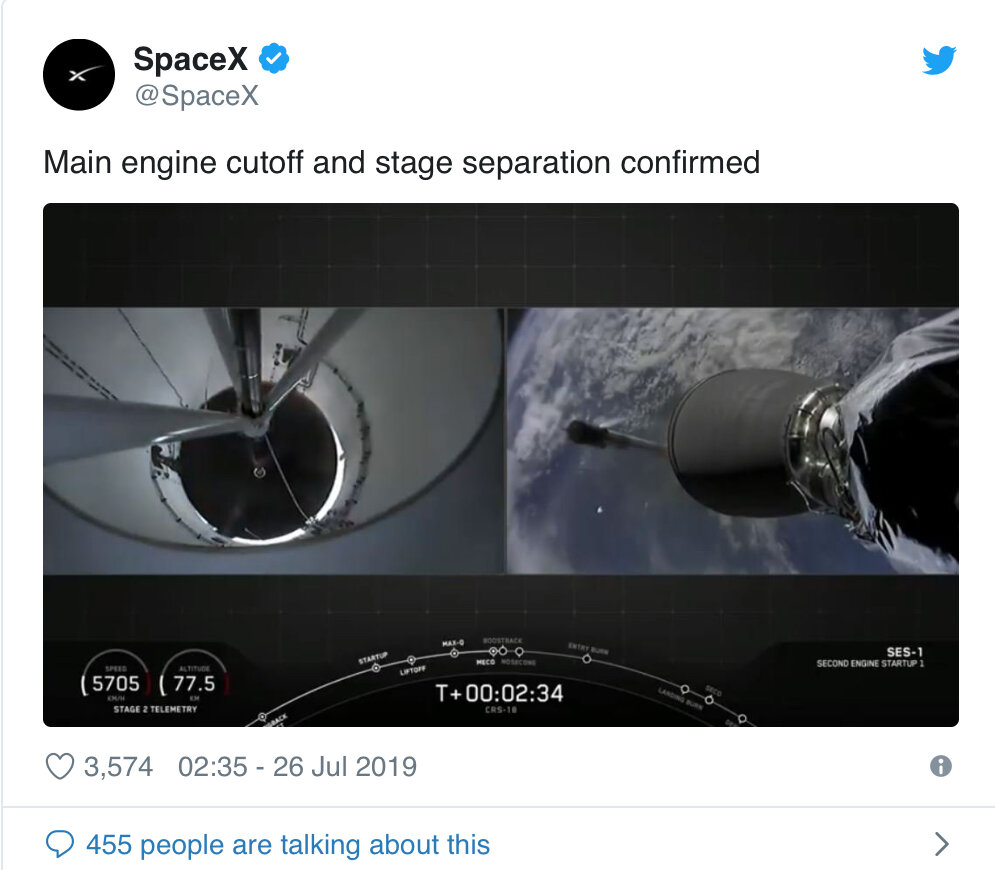Click the blue speech bubble reply icon

[x=61, y=845]
